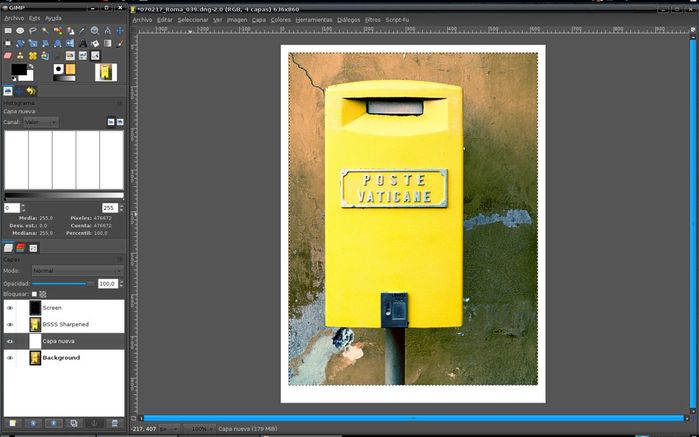Open the toolbox Exts menu
The image size is (699, 437).
pos(34,18)
